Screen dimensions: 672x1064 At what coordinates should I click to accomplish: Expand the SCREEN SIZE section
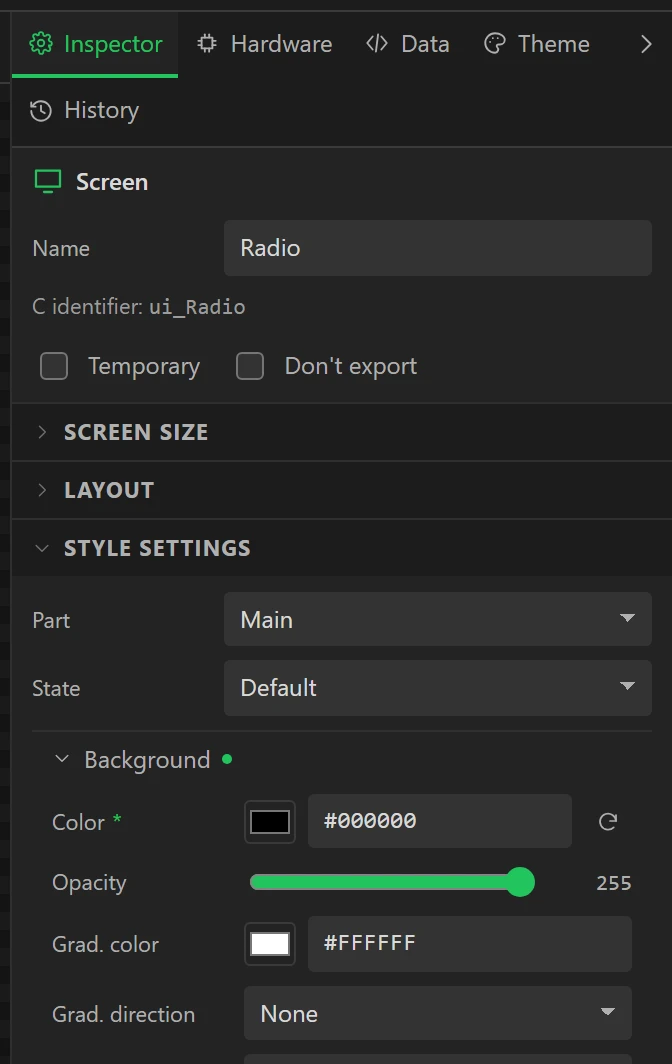point(341,432)
